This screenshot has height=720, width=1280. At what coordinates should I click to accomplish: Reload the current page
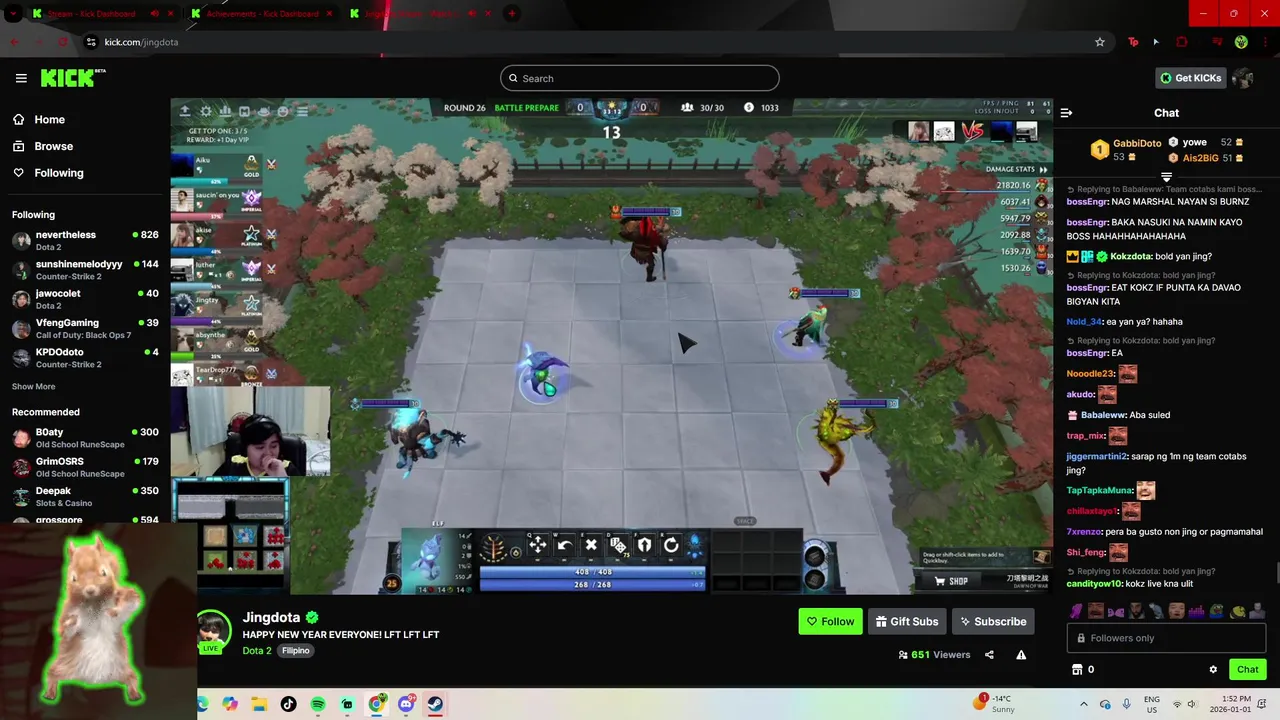[63, 42]
